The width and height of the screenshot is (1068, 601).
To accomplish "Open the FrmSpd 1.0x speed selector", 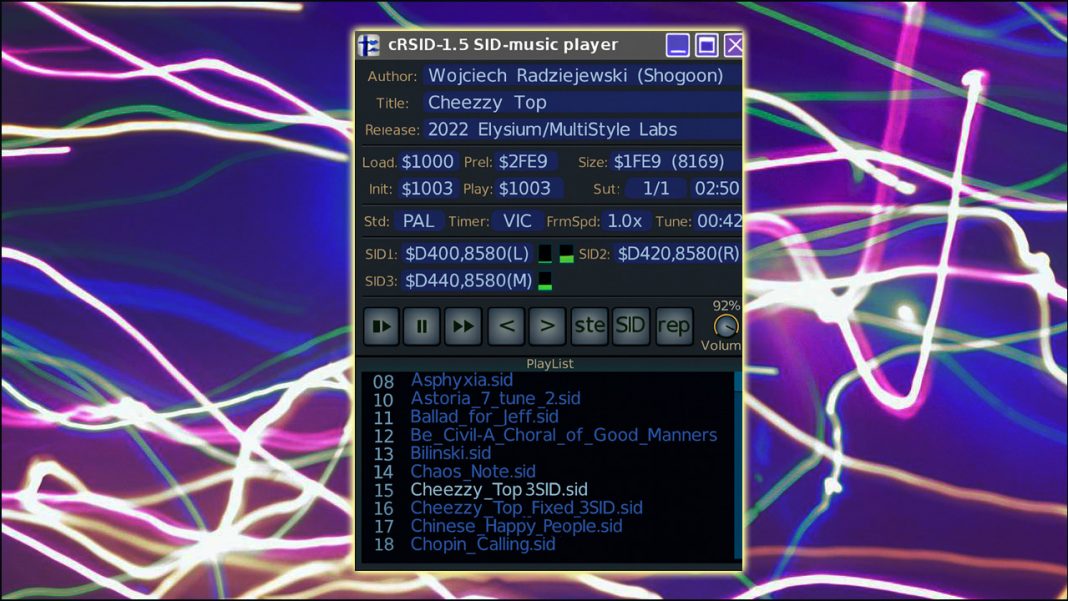I will pos(625,221).
